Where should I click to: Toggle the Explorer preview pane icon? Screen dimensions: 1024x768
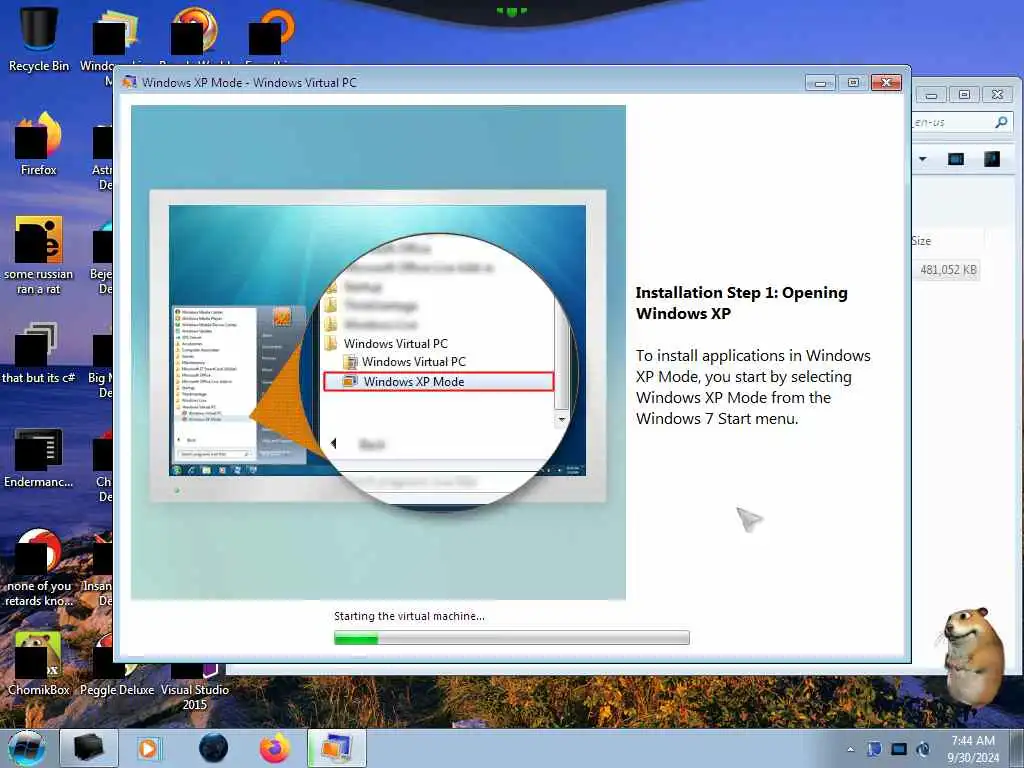[x=955, y=159]
